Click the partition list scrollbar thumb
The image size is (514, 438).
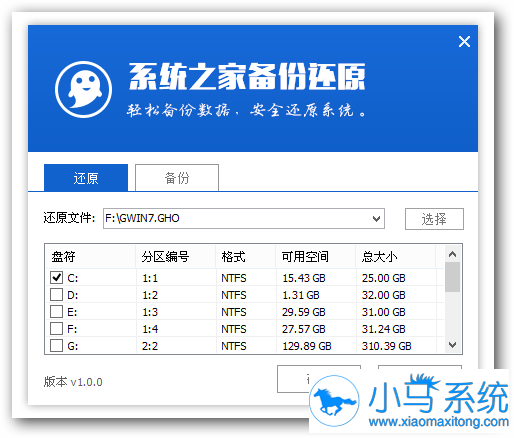[452, 277]
